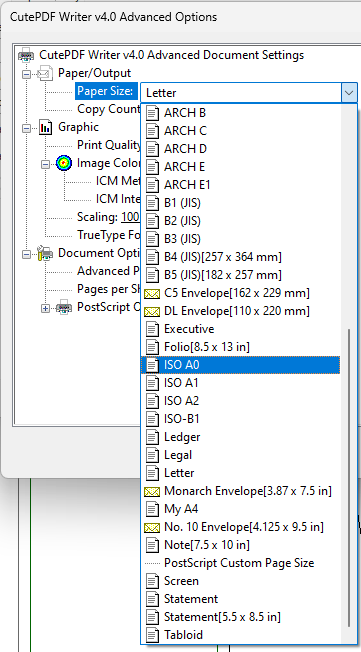The width and height of the screenshot is (361, 652).
Task: Select the Paper Size tree label
Action: tap(106, 91)
